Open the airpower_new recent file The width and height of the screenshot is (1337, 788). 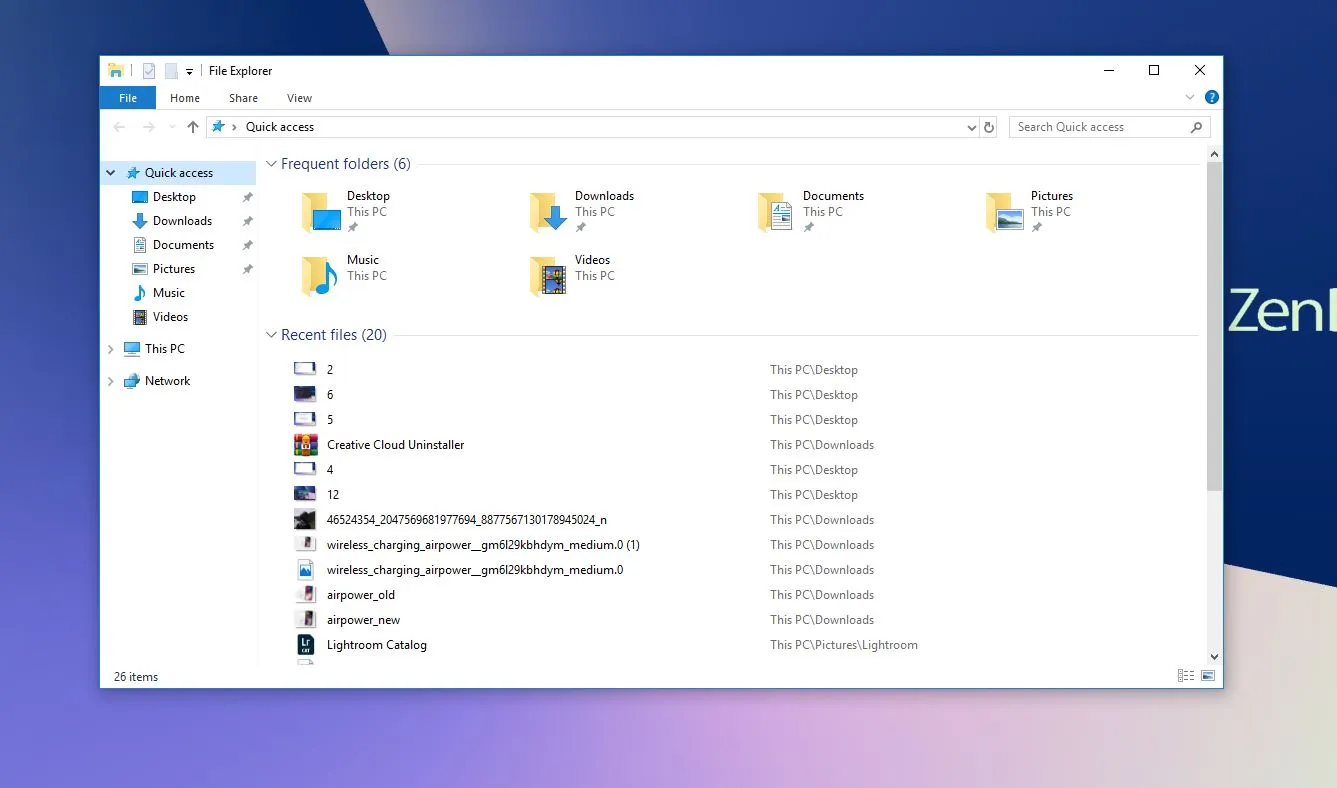coord(363,620)
